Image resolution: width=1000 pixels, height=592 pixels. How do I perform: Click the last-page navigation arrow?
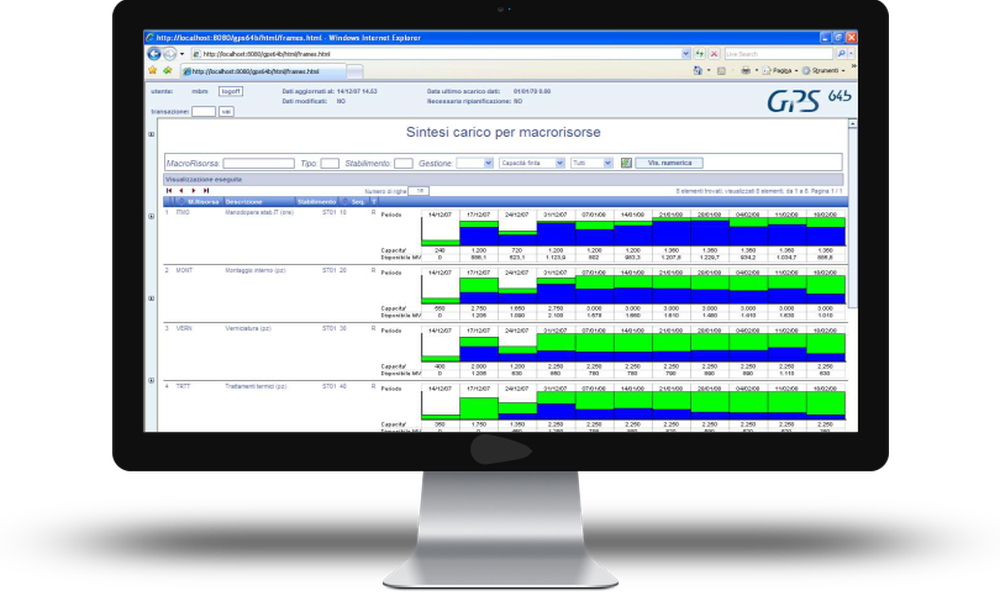coord(206,190)
